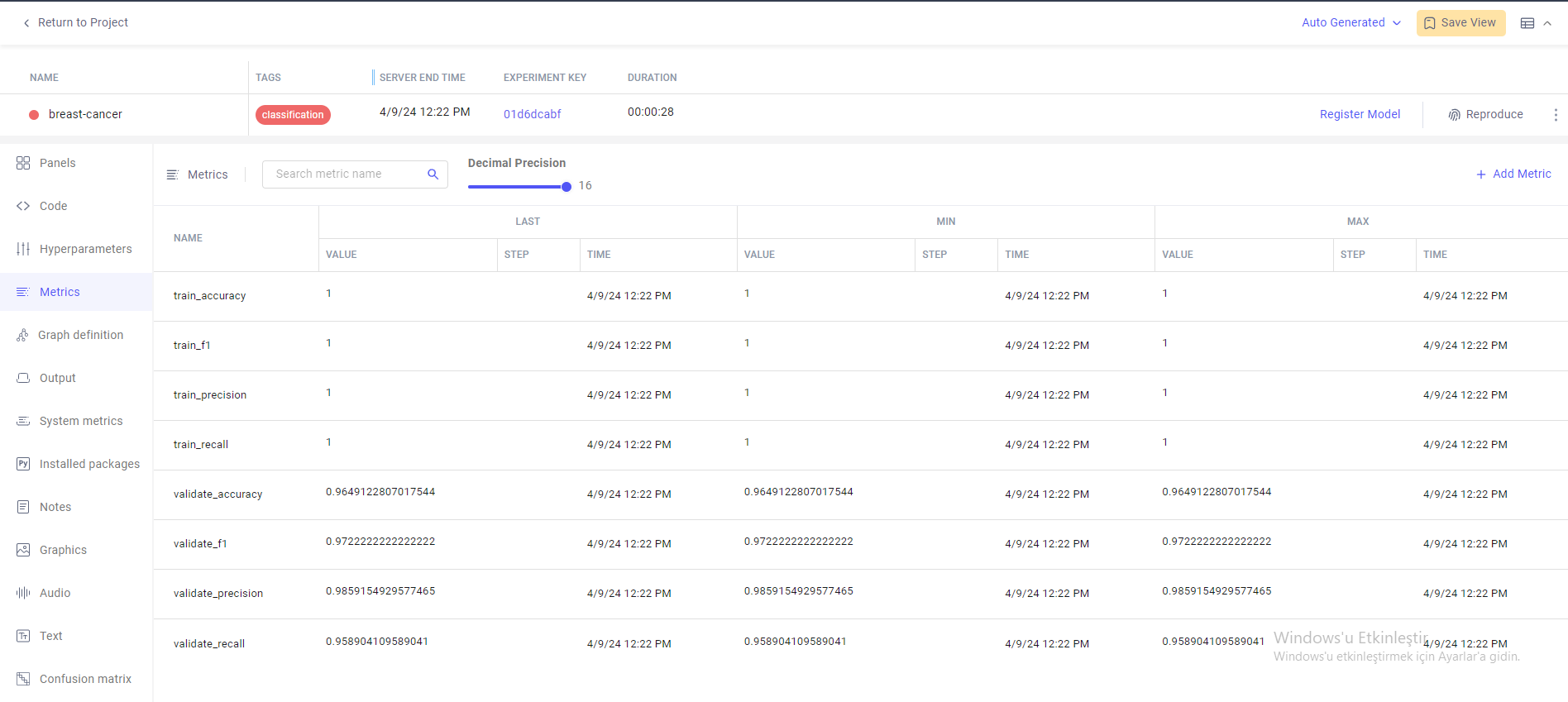Open the Confusion matrix icon

(23, 679)
